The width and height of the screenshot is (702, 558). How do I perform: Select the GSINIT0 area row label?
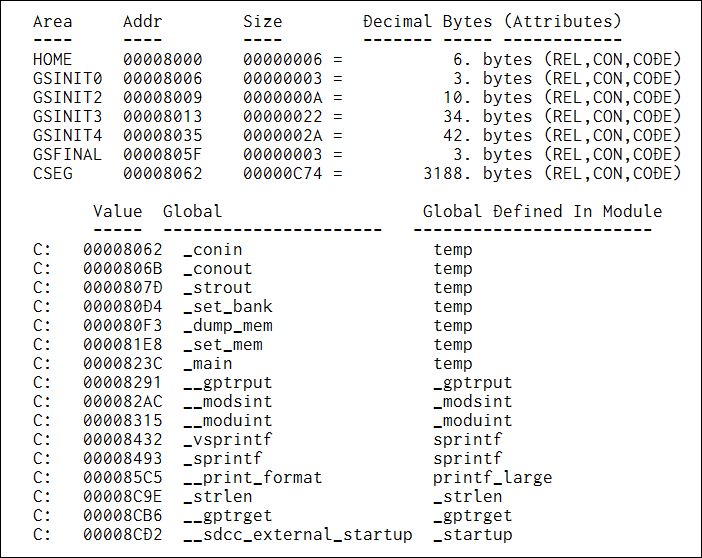(67, 78)
